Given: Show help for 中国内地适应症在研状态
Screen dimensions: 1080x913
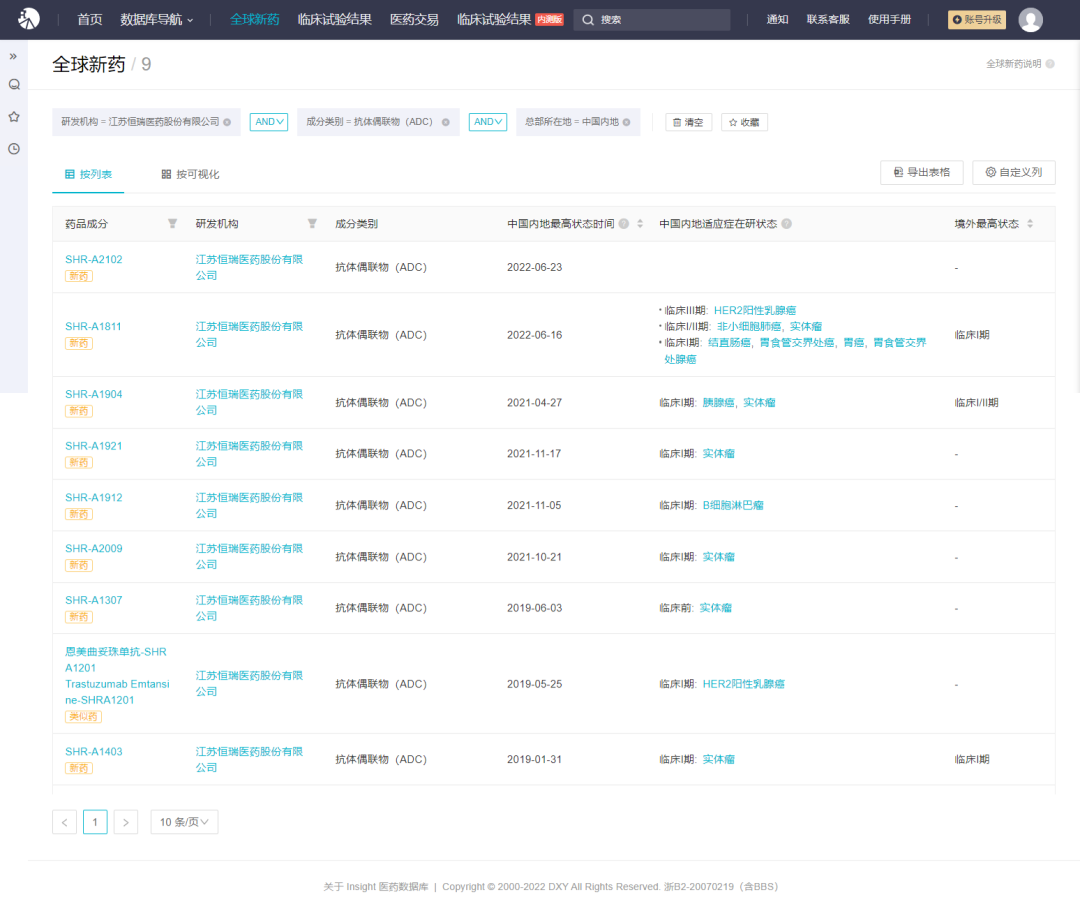Looking at the screenshot, I should [x=787, y=223].
